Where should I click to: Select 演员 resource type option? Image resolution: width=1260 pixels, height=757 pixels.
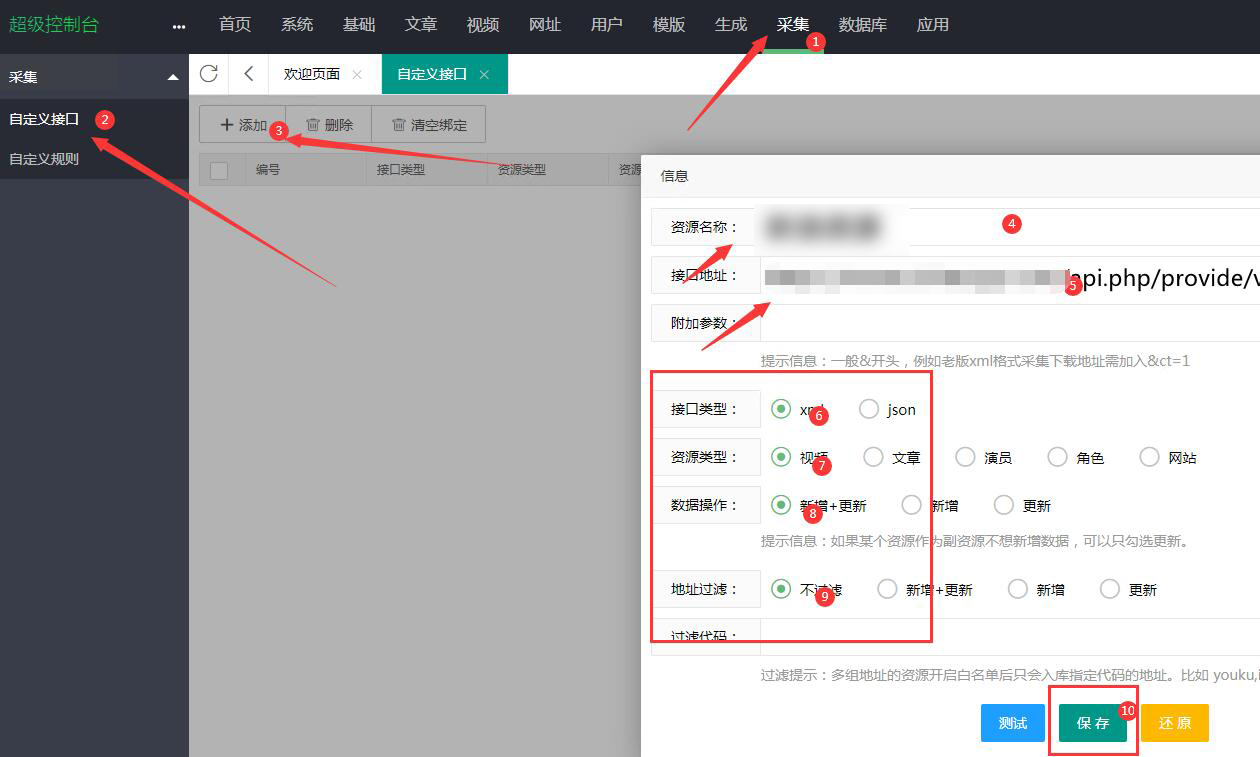point(964,457)
